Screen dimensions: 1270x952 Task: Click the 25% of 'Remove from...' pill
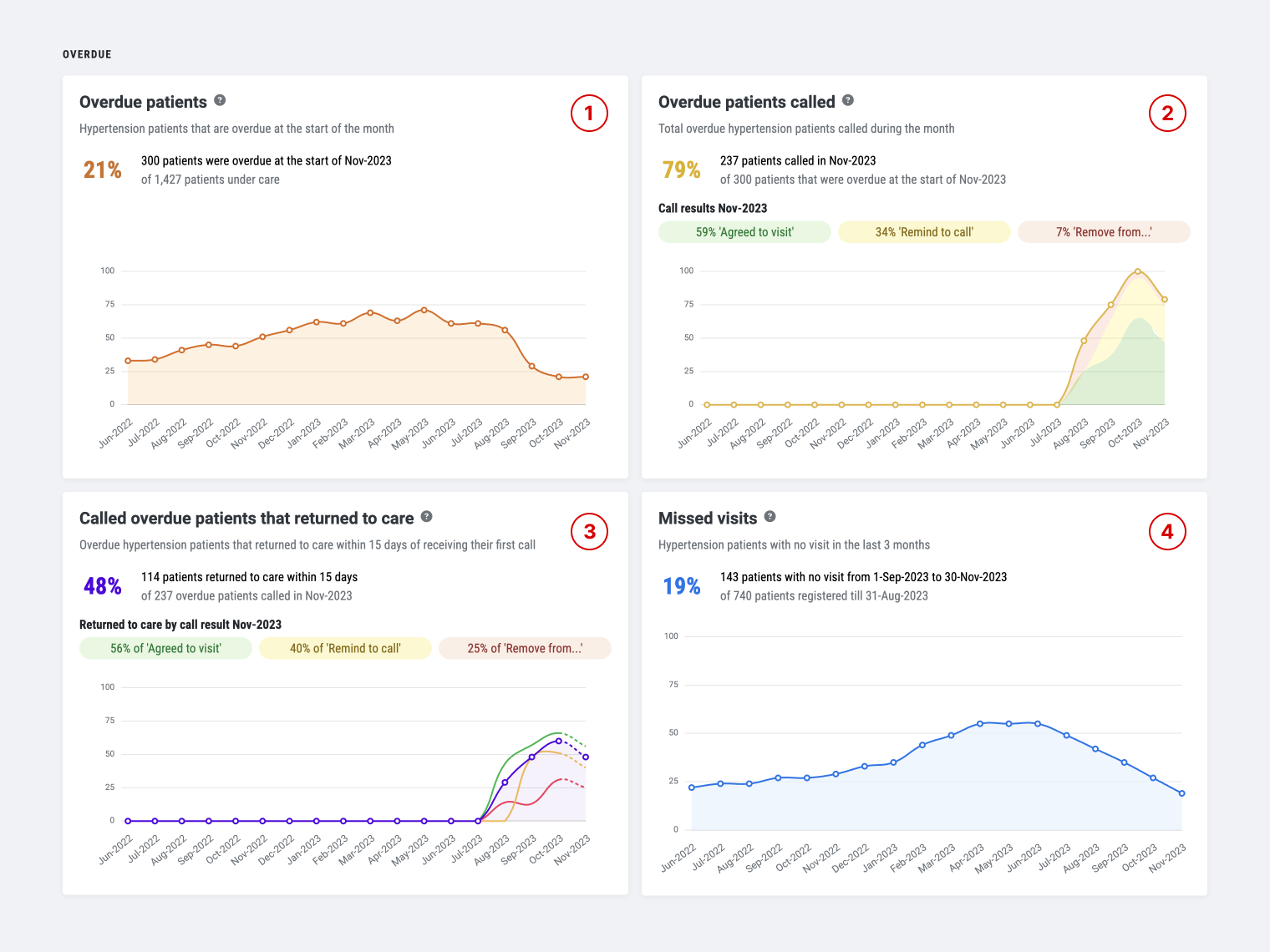525,648
